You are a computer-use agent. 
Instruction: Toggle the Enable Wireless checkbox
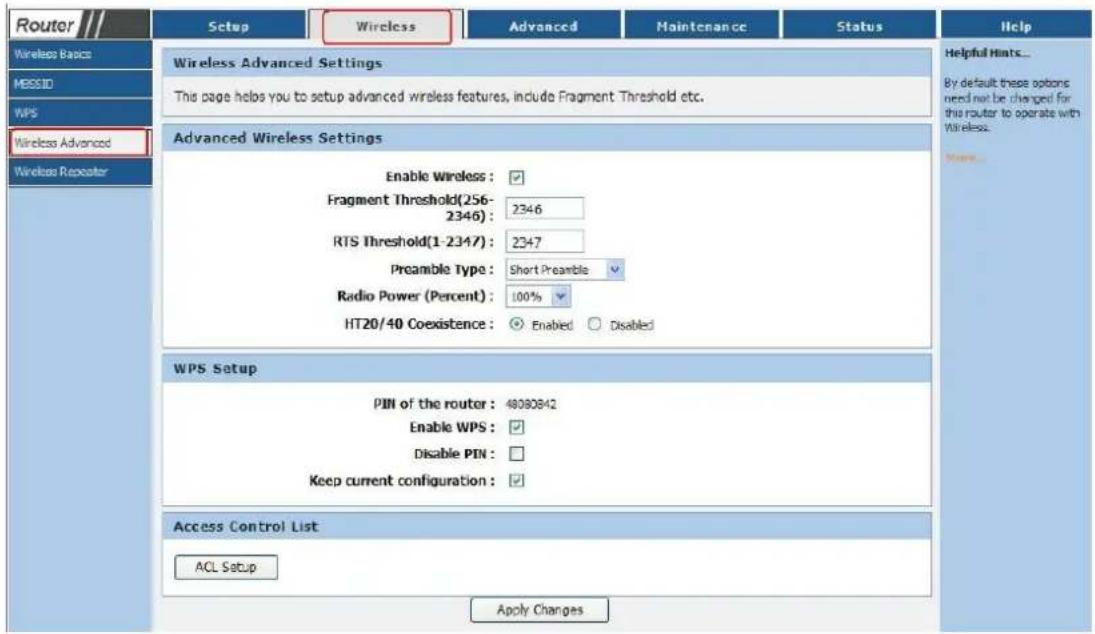pyautogui.click(x=516, y=177)
